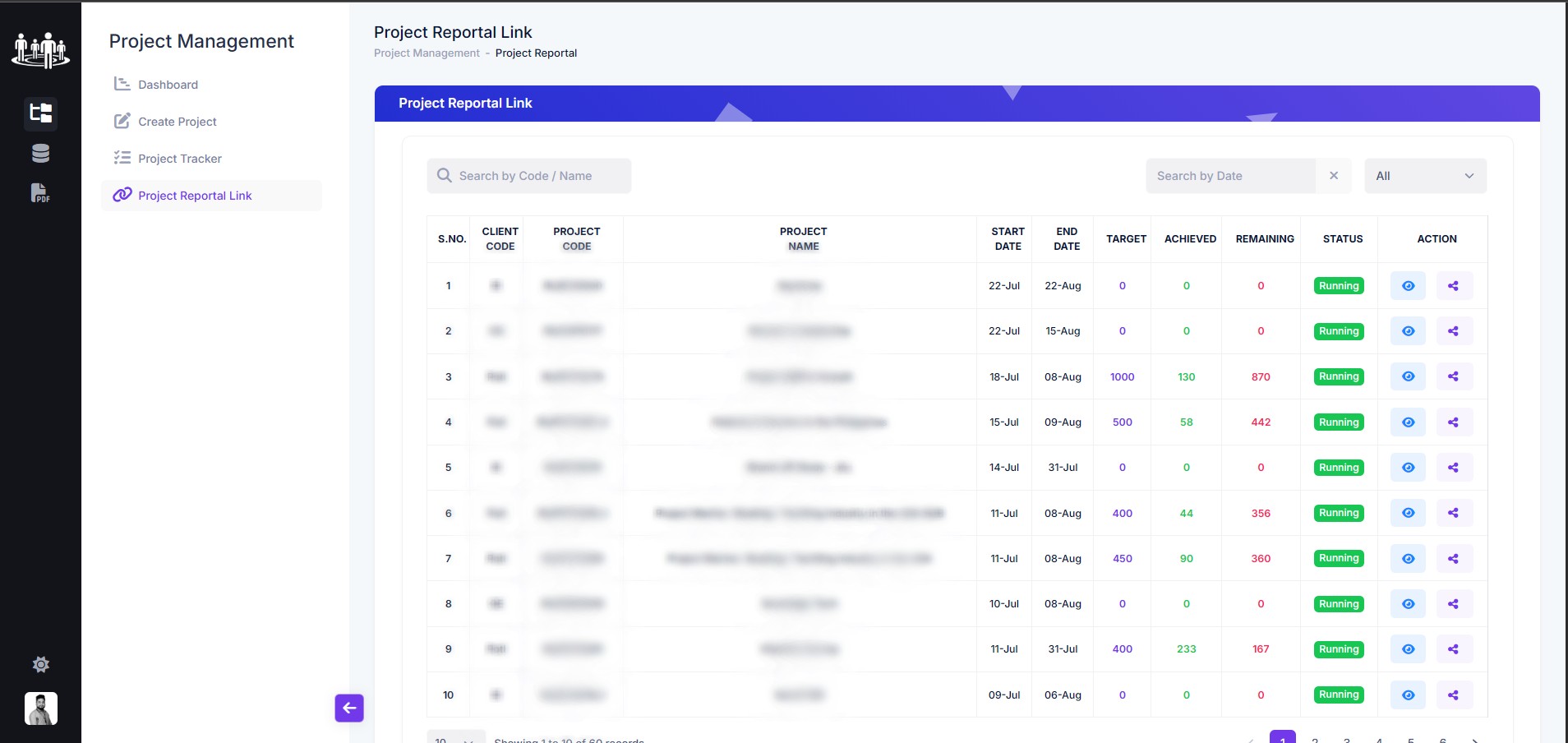Image resolution: width=1568 pixels, height=743 pixels.
Task: Click eye icon for row 6
Action: 1408,513
